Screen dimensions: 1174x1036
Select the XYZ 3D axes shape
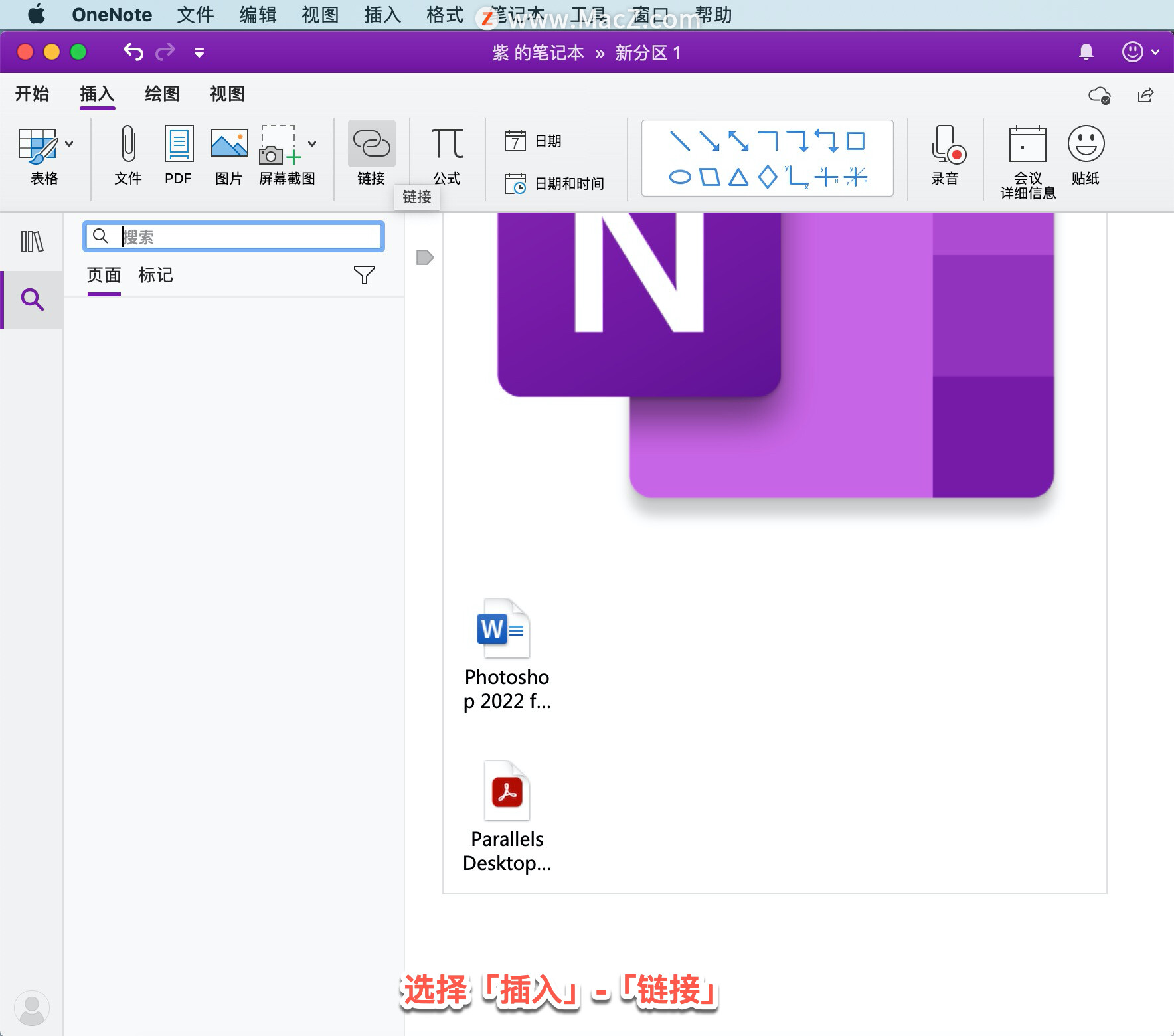click(x=856, y=177)
